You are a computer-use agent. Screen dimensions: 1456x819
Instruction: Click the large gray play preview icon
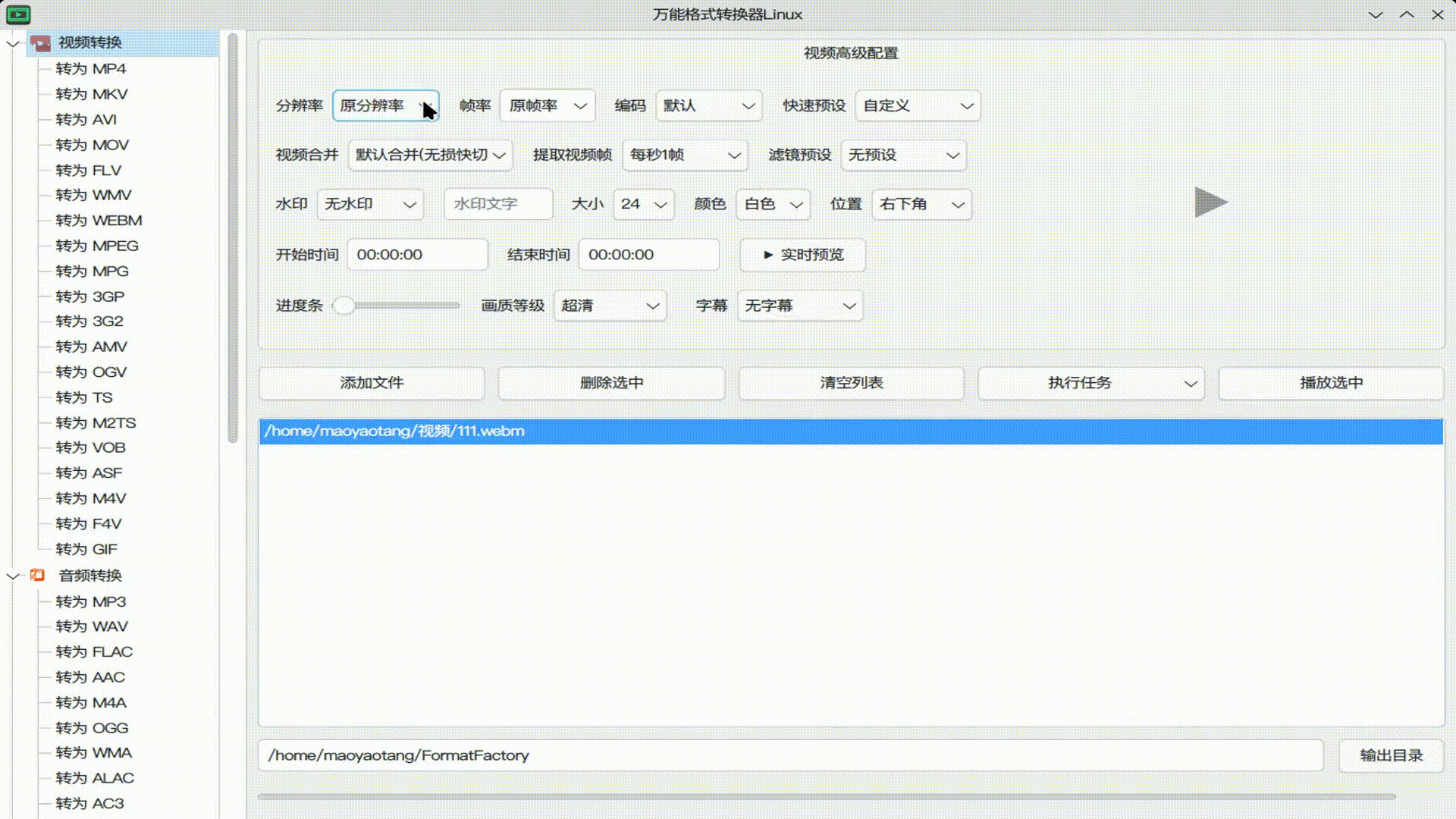pyautogui.click(x=1211, y=202)
